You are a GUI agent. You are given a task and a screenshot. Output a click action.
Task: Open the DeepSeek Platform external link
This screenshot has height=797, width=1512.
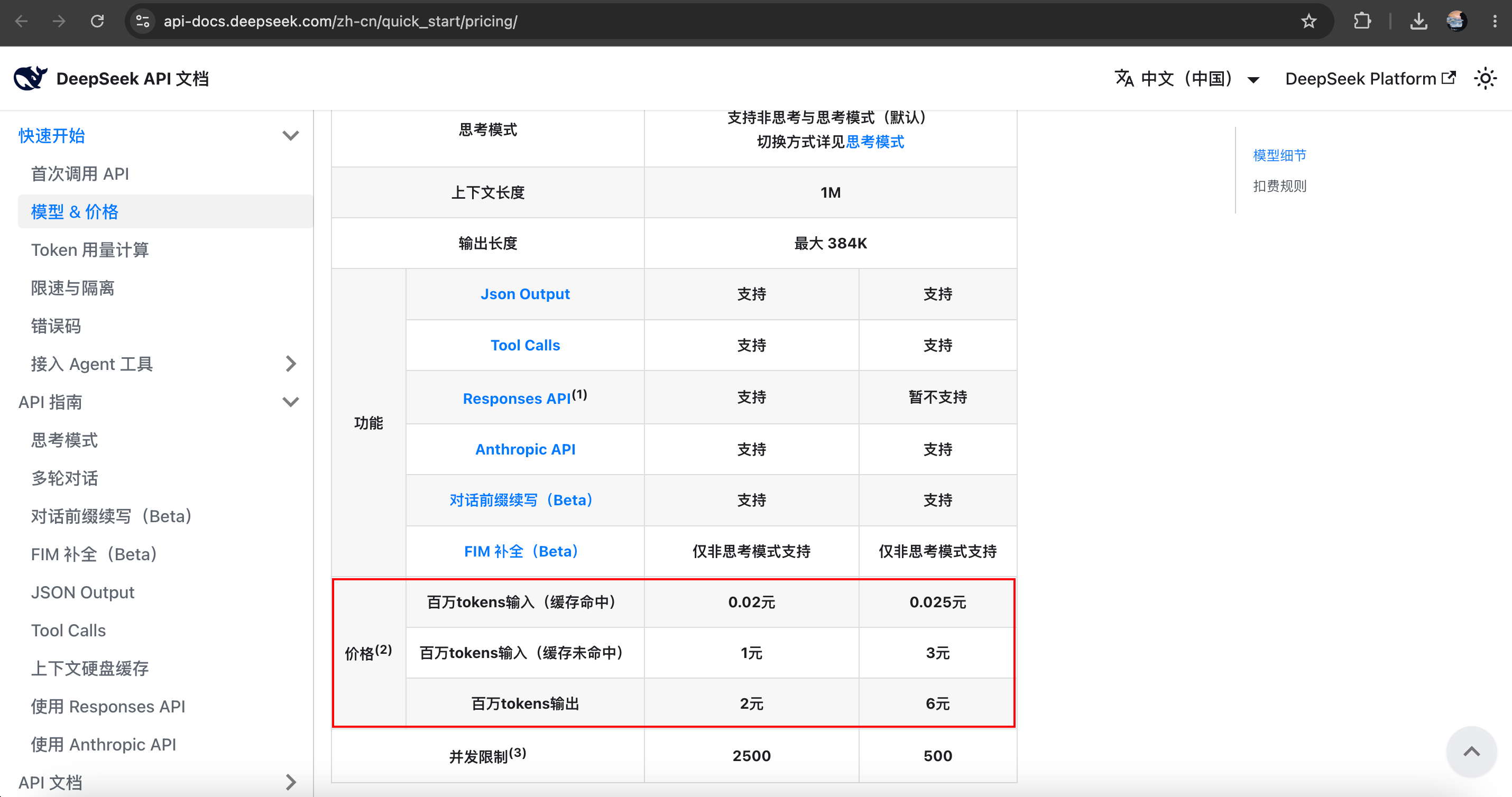coord(1370,79)
